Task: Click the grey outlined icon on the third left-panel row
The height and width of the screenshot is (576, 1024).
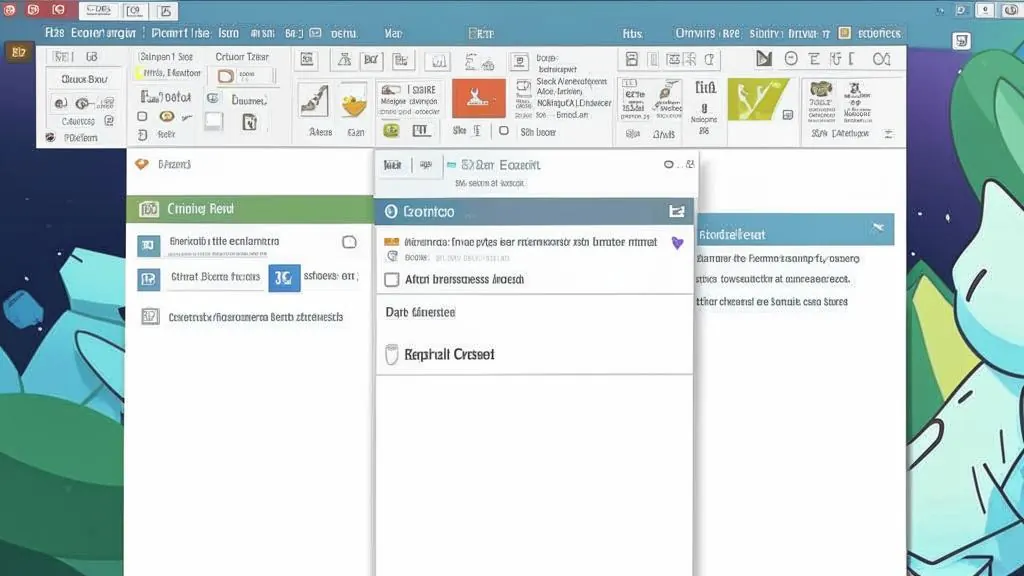Action: pyautogui.click(x=150, y=317)
